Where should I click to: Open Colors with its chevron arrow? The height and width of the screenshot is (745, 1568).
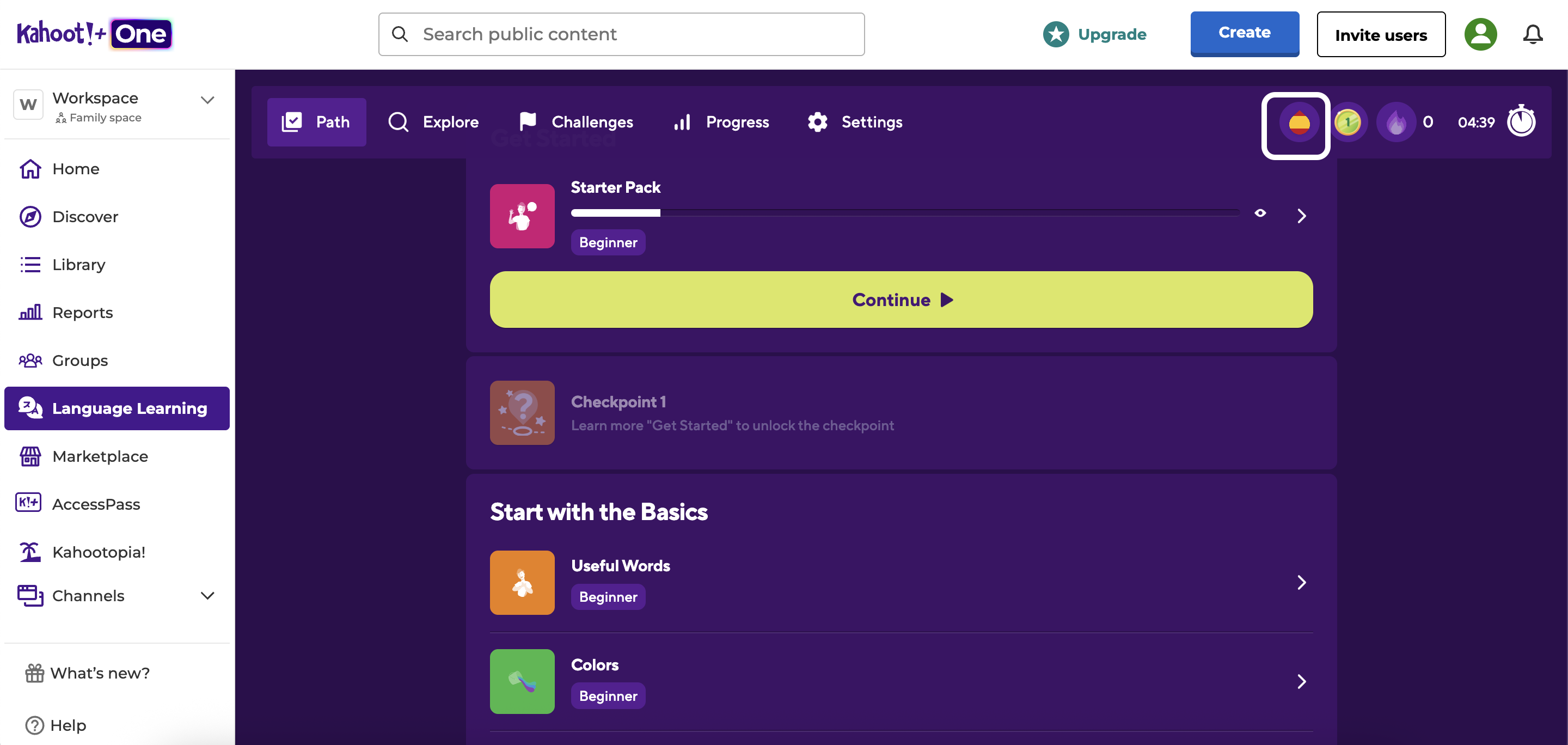pyautogui.click(x=1301, y=681)
